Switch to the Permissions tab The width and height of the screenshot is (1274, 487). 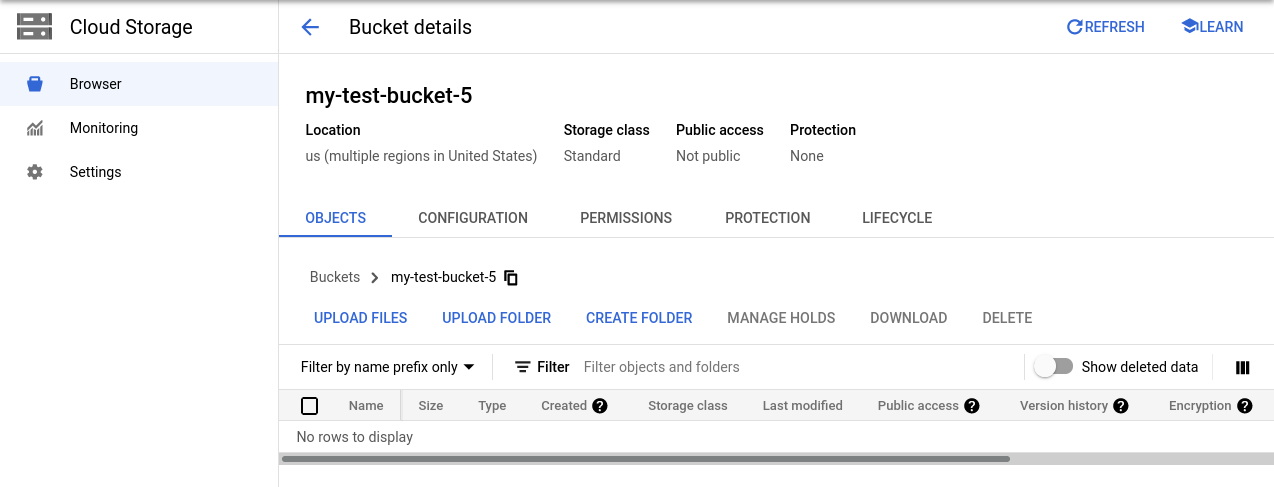(626, 217)
